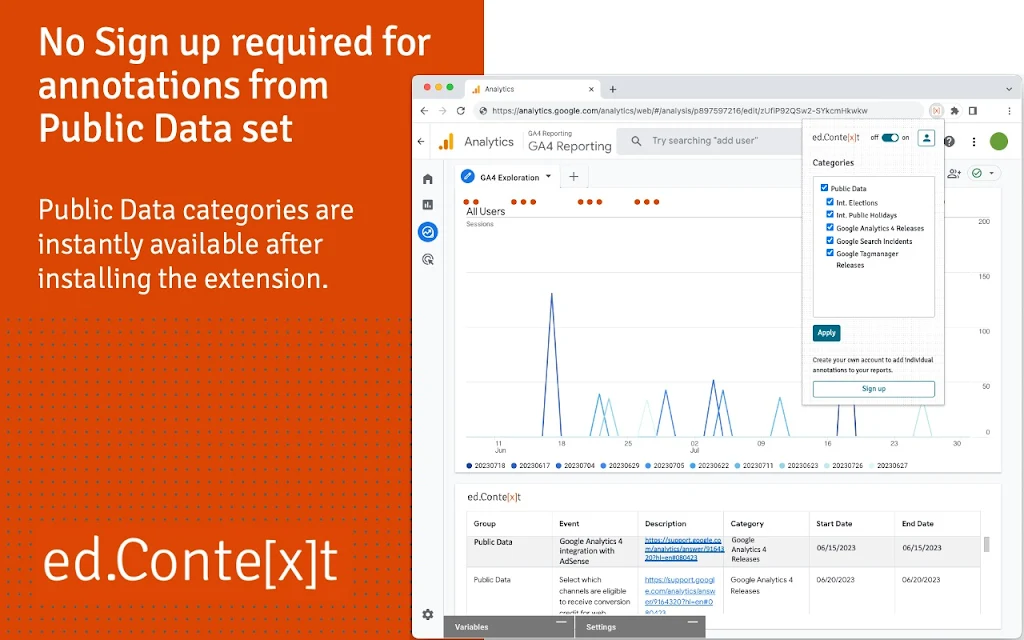The height and width of the screenshot is (640, 1024).
Task: Minimize the Settings panel
Action: click(x=693, y=622)
